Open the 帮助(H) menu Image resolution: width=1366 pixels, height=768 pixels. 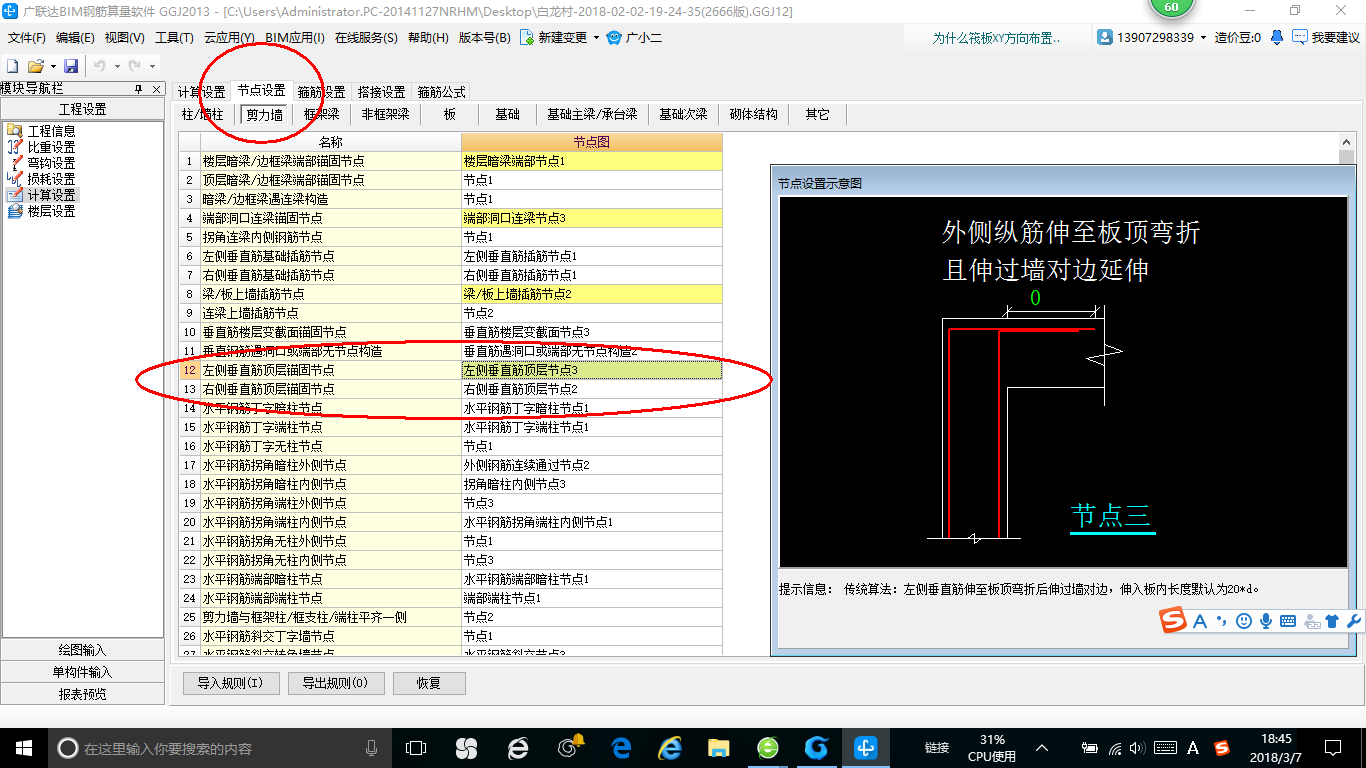coord(428,38)
